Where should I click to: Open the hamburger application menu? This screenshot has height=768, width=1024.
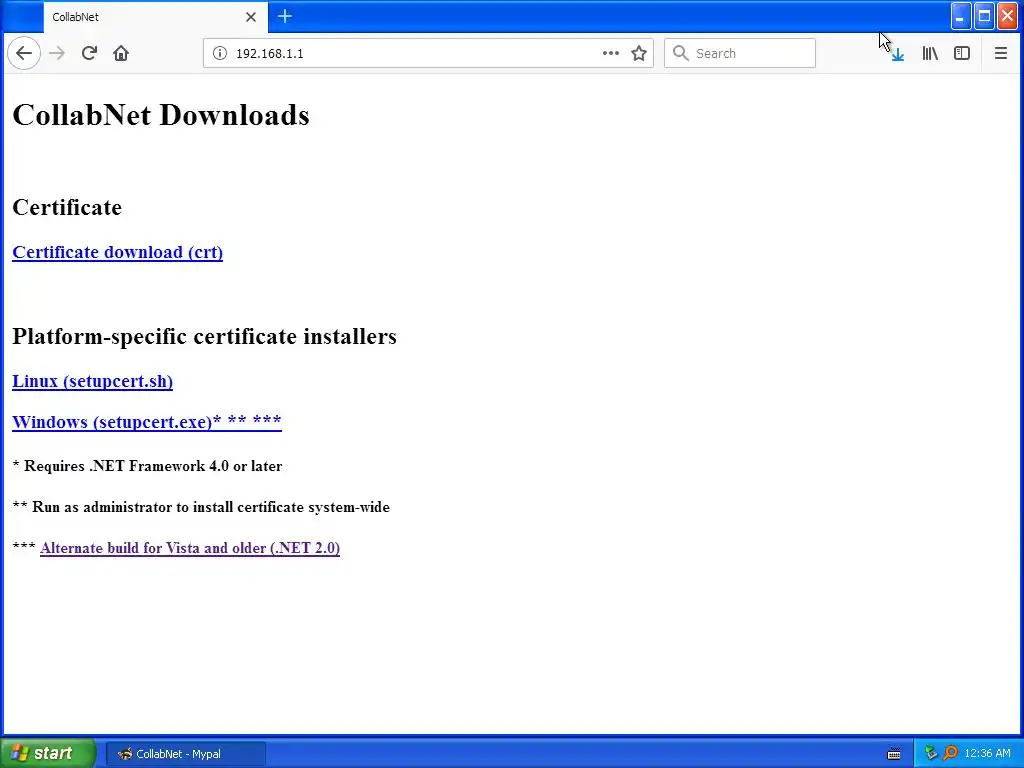click(x=1000, y=54)
